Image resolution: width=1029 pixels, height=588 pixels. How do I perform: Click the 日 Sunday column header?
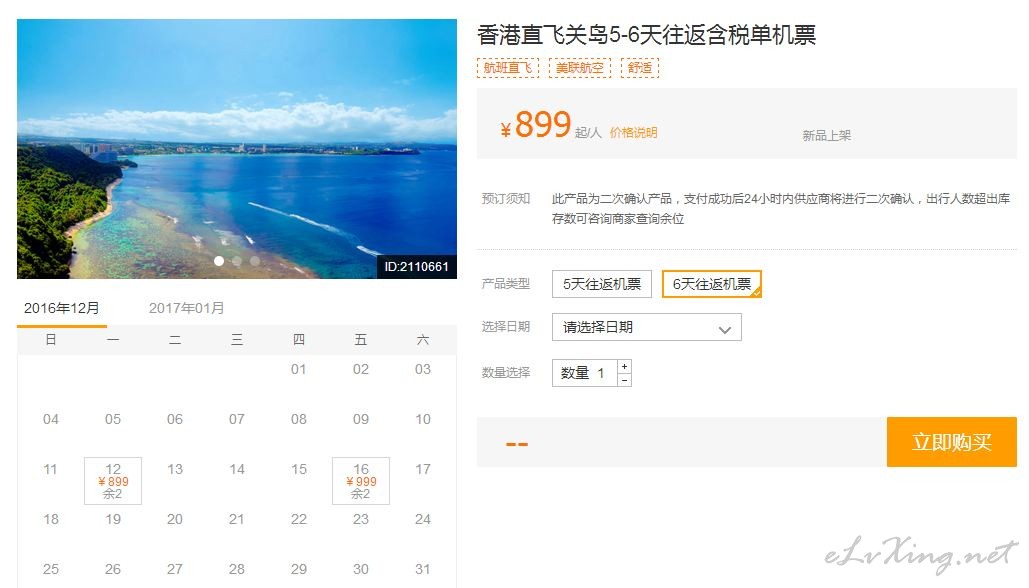tap(51, 339)
